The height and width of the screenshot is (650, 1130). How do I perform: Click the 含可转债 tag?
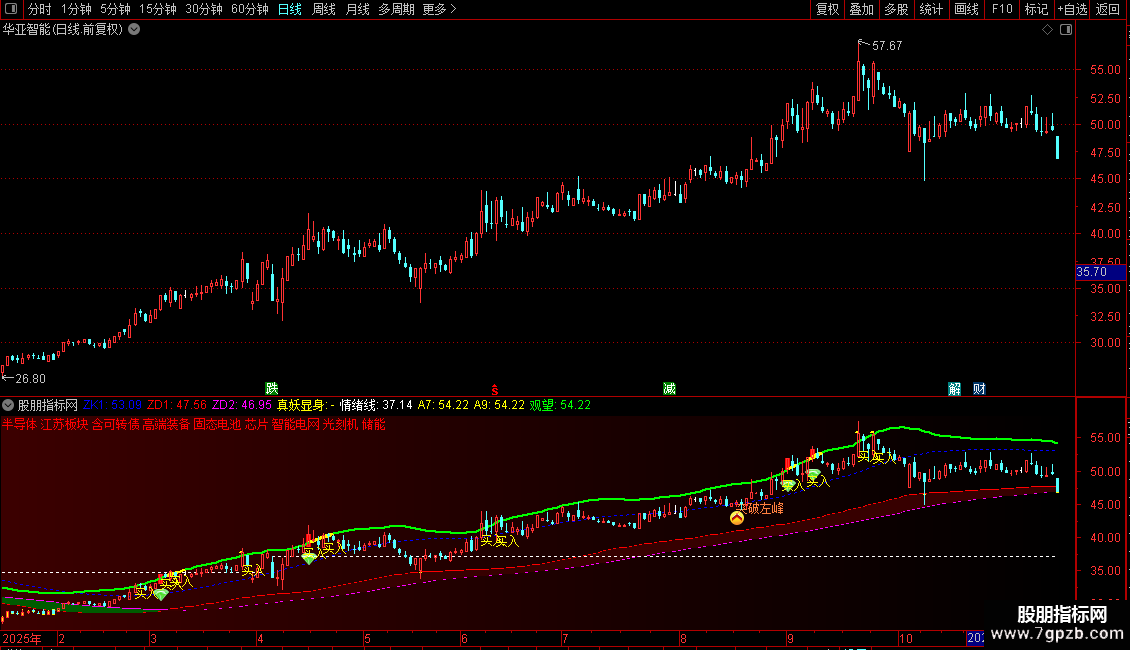tap(115, 424)
